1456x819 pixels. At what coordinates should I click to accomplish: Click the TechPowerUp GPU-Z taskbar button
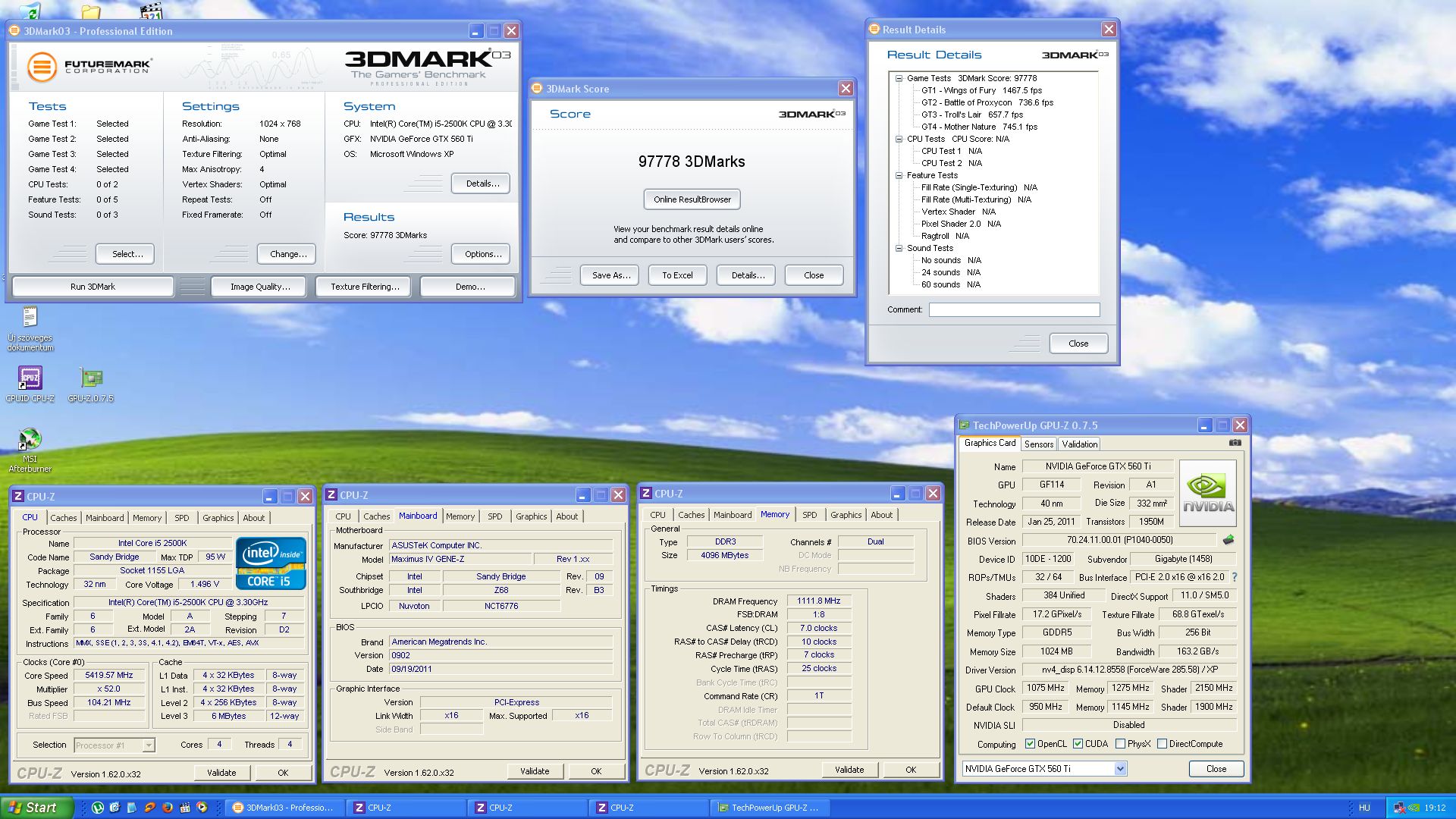pos(770,808)
